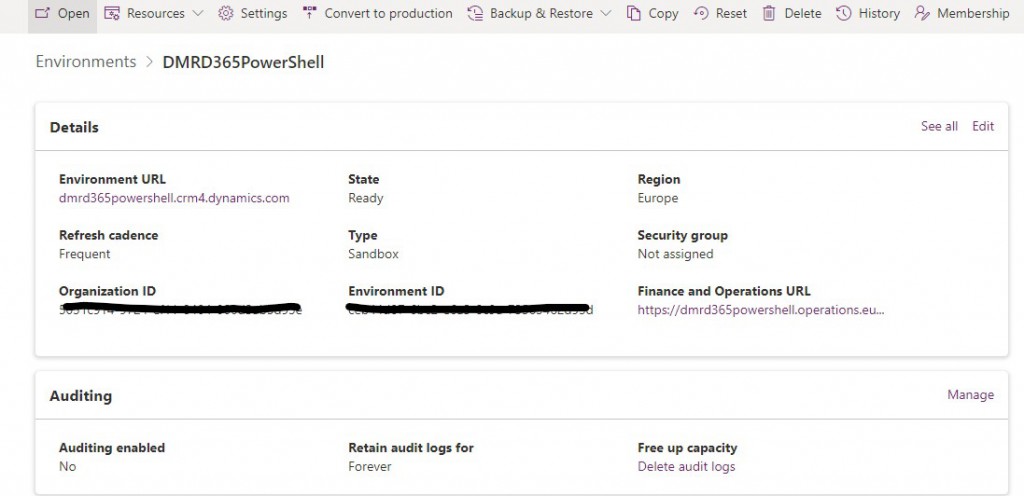
Task: Click the Open icon in the toolbar
Action: coord(42,13)
